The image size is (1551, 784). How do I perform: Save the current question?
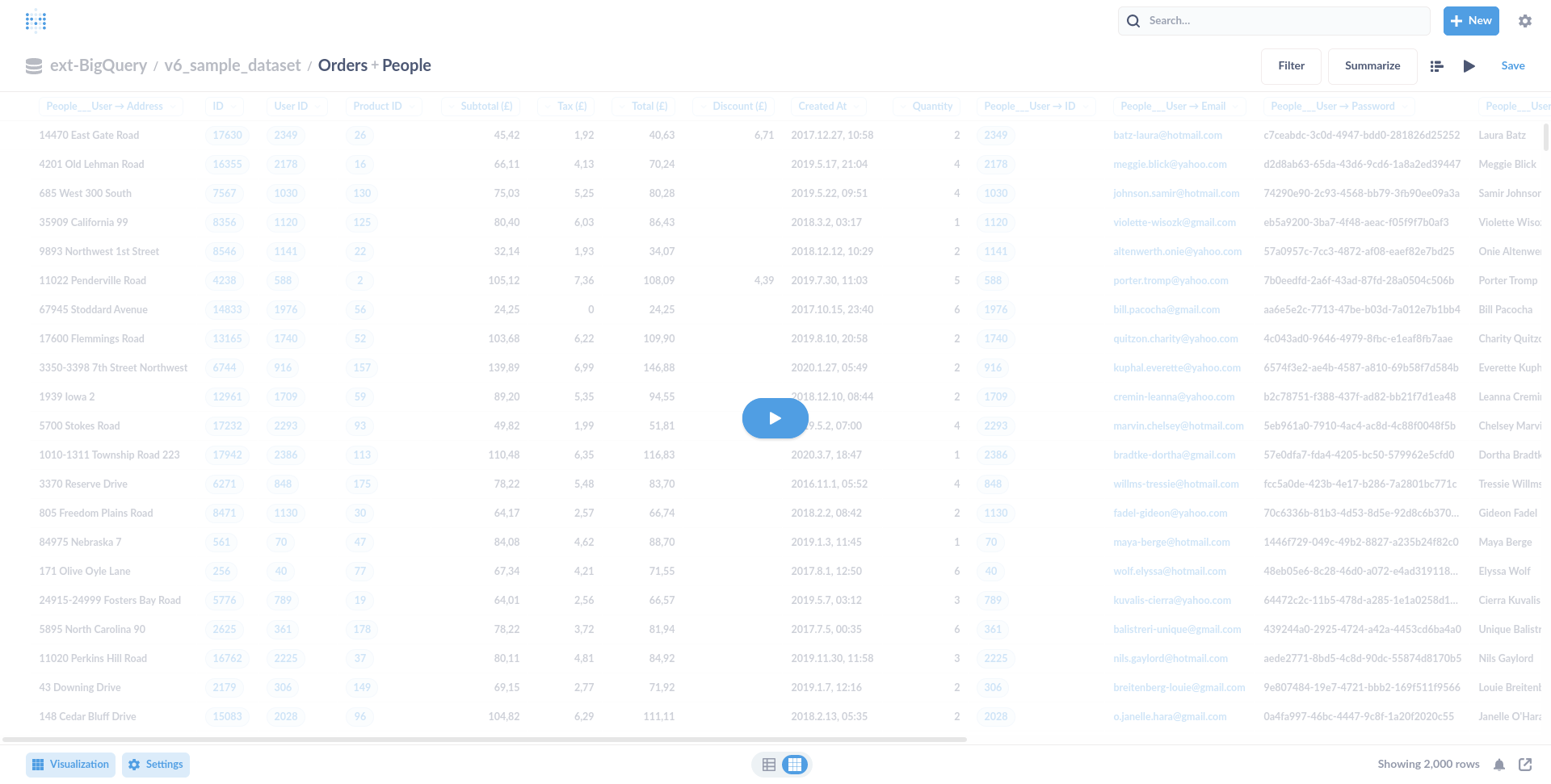1512,65
